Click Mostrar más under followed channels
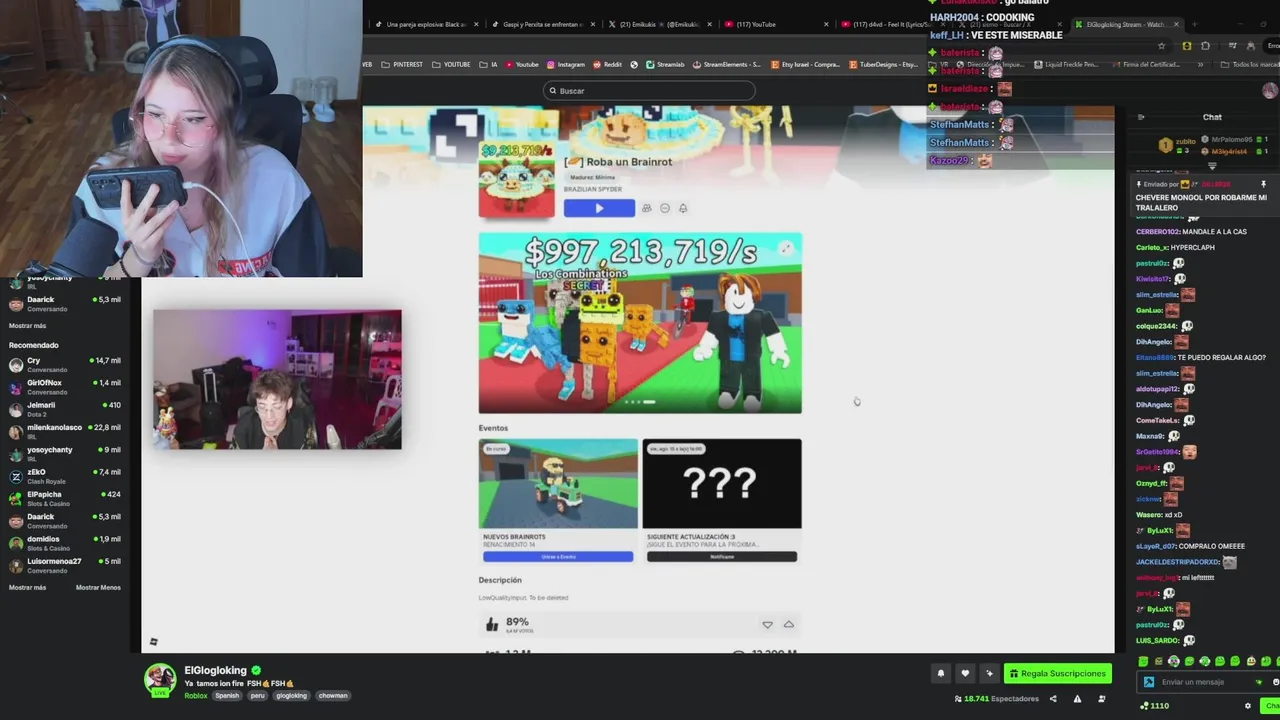1280x720 pixels. tap(27, 325)
